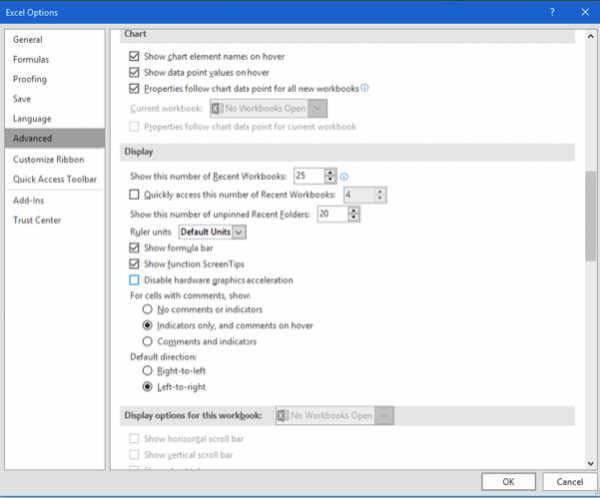Click the Recent Workbooks number field showing 25

pos(309,176)
